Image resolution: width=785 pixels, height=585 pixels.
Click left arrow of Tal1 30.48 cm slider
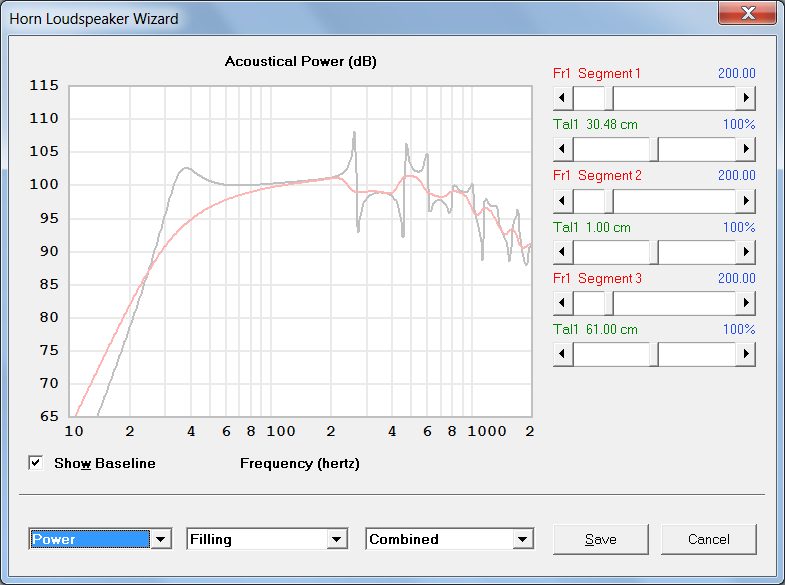click(x=563, y=149)
